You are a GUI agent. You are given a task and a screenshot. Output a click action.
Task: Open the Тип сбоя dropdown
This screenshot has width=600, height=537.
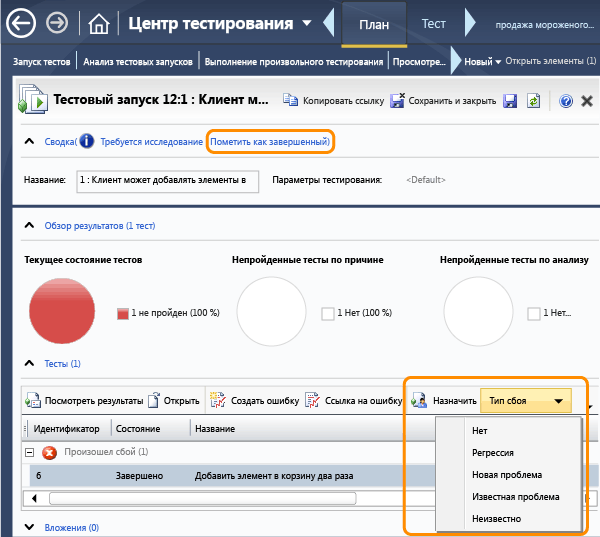pyautogui.click(x=526, y=401)
